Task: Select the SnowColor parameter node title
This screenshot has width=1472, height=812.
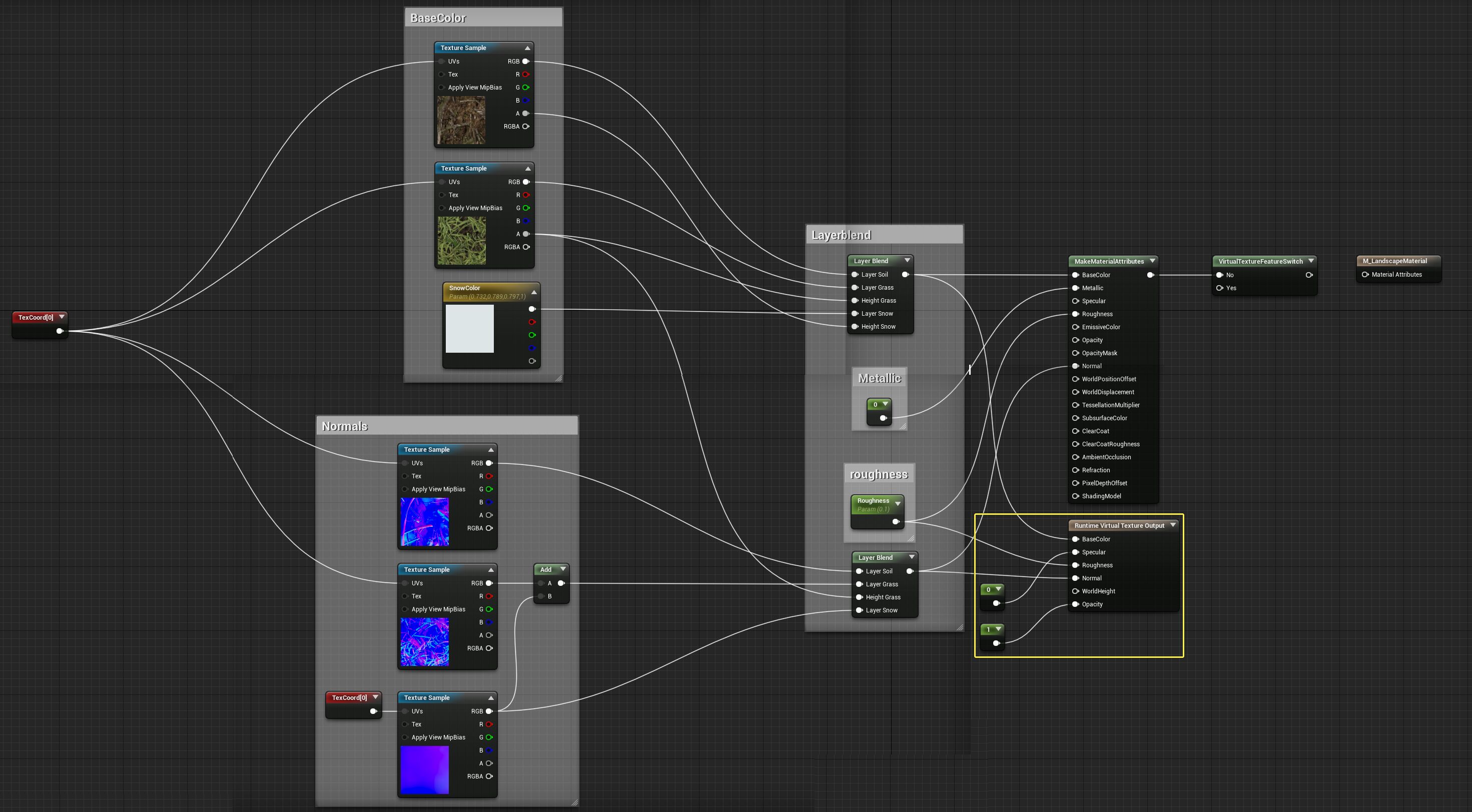Action: tap(464, 288)
